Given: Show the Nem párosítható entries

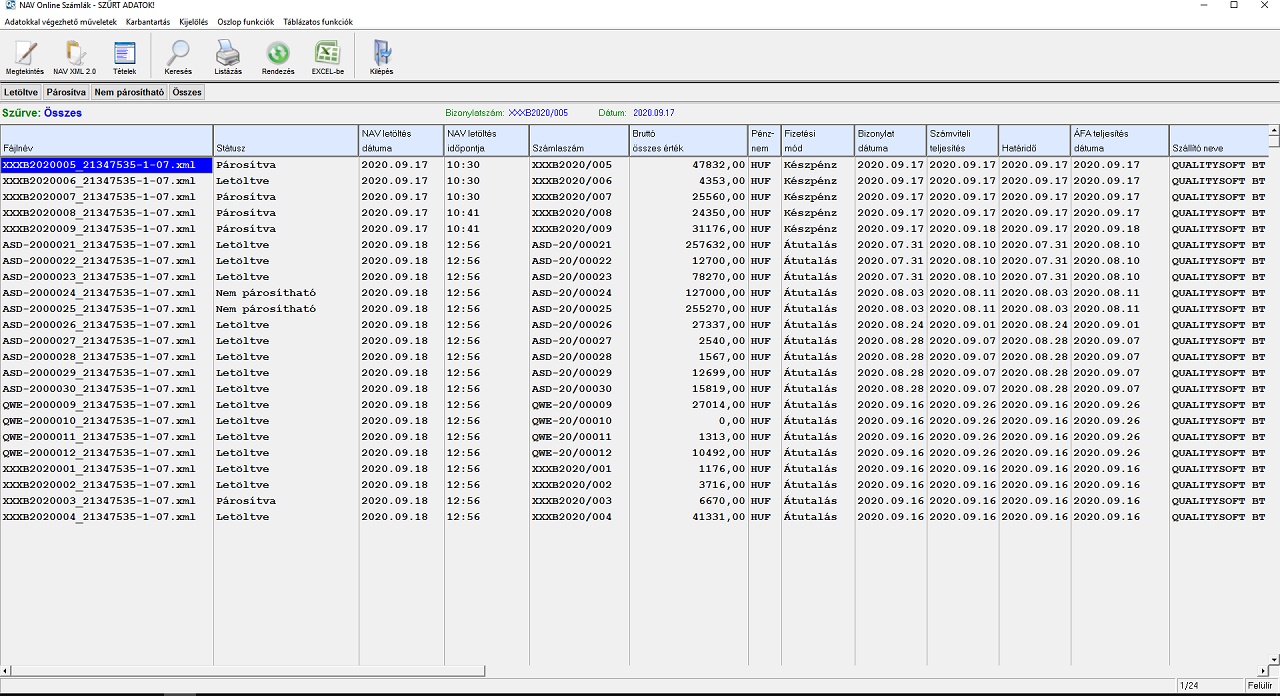Looking at the screenshot, I should click(x=129, y=92).
